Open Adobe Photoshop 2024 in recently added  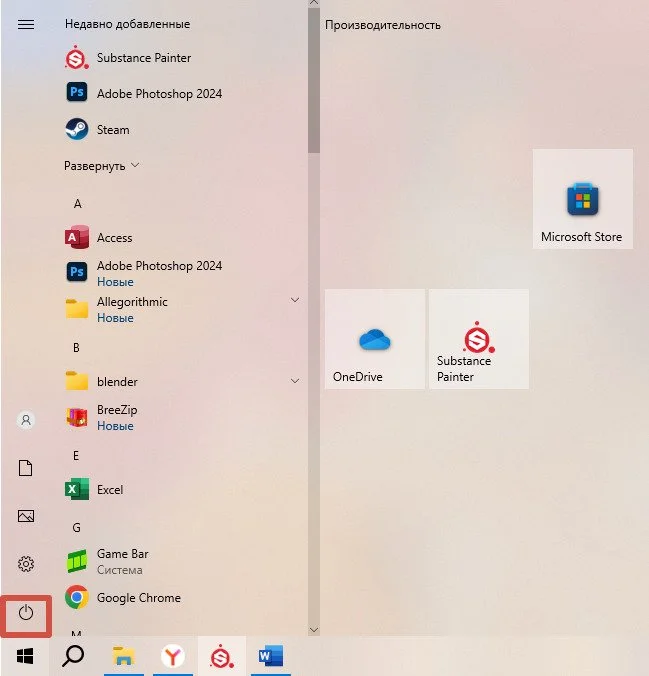click(144, 93)
